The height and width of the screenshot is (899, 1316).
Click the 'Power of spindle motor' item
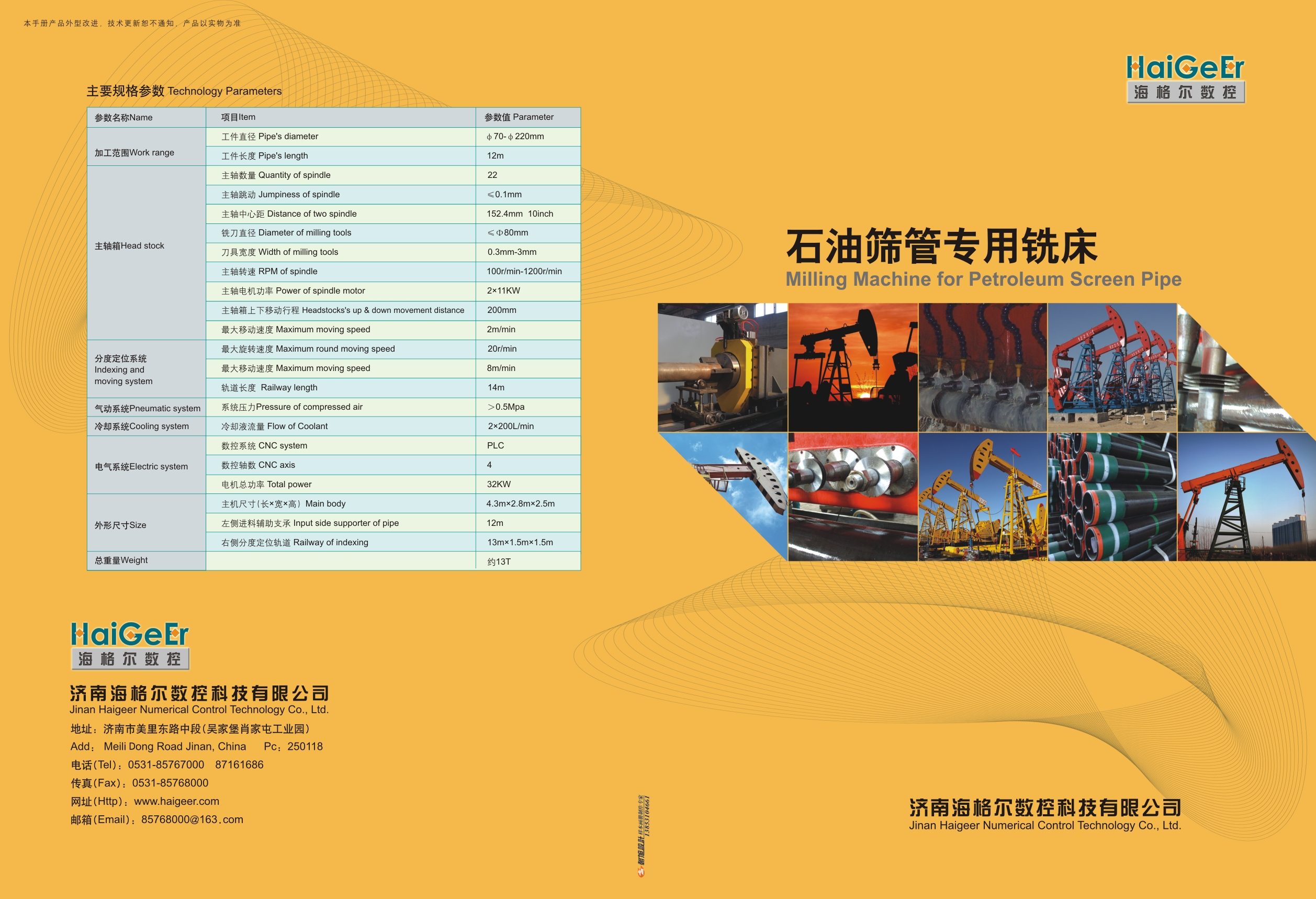point(341,291)
